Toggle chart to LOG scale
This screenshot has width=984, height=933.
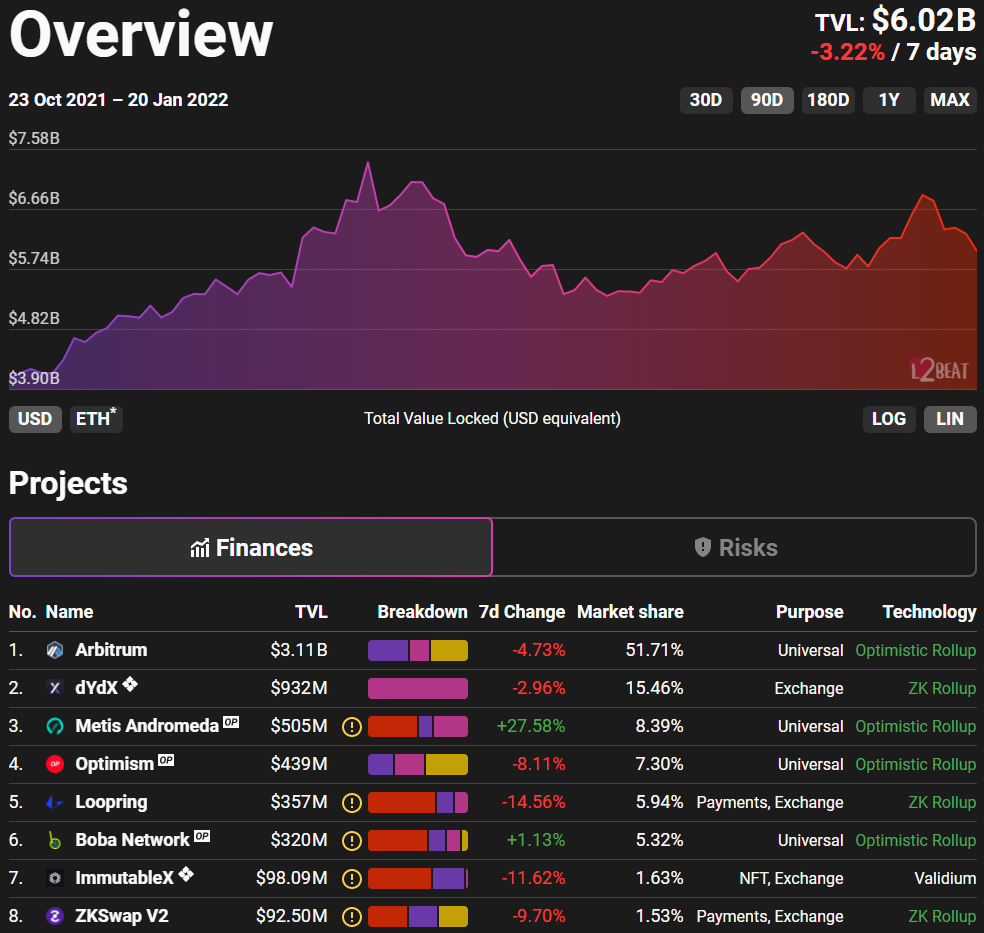tap(888, 418)
